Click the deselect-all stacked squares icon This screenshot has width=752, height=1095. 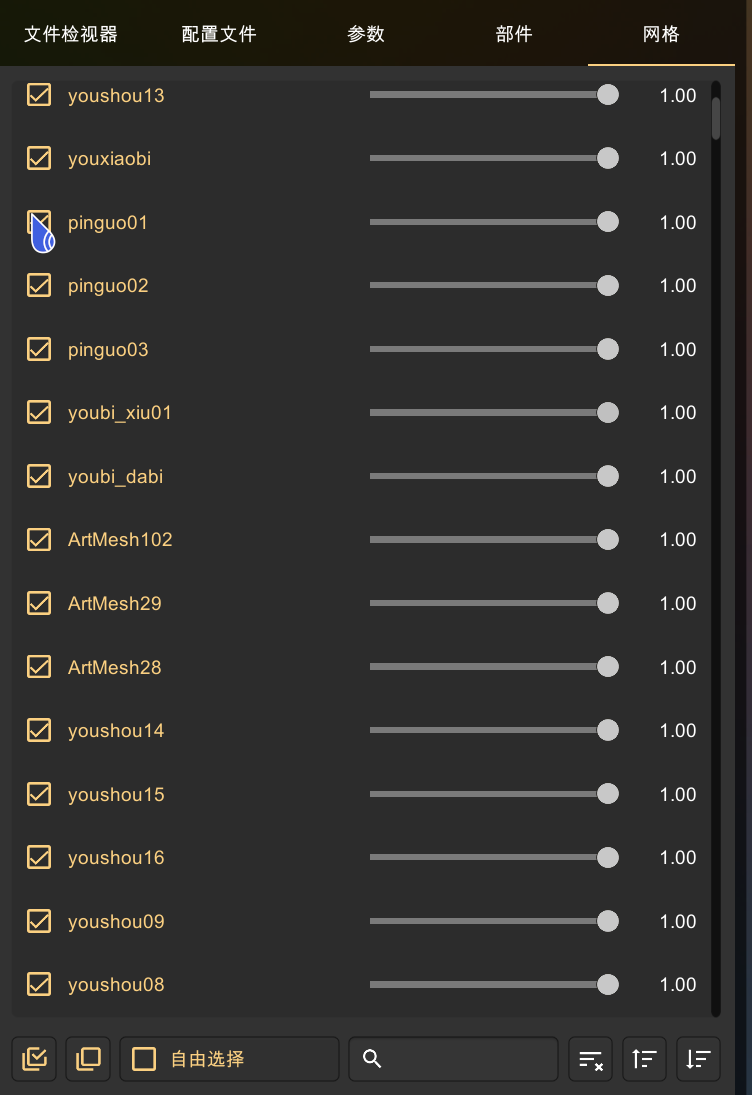pyautogui.click(x=88, y=1059)
